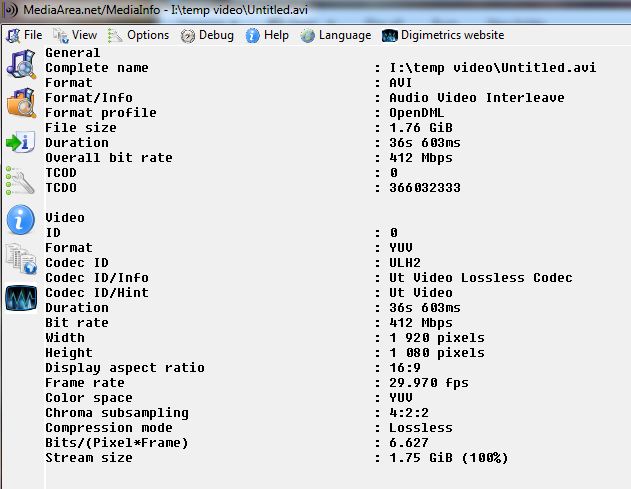Click the Help menu info icon
The width and height of the screenshot is (631, 489).
point(252,36)
